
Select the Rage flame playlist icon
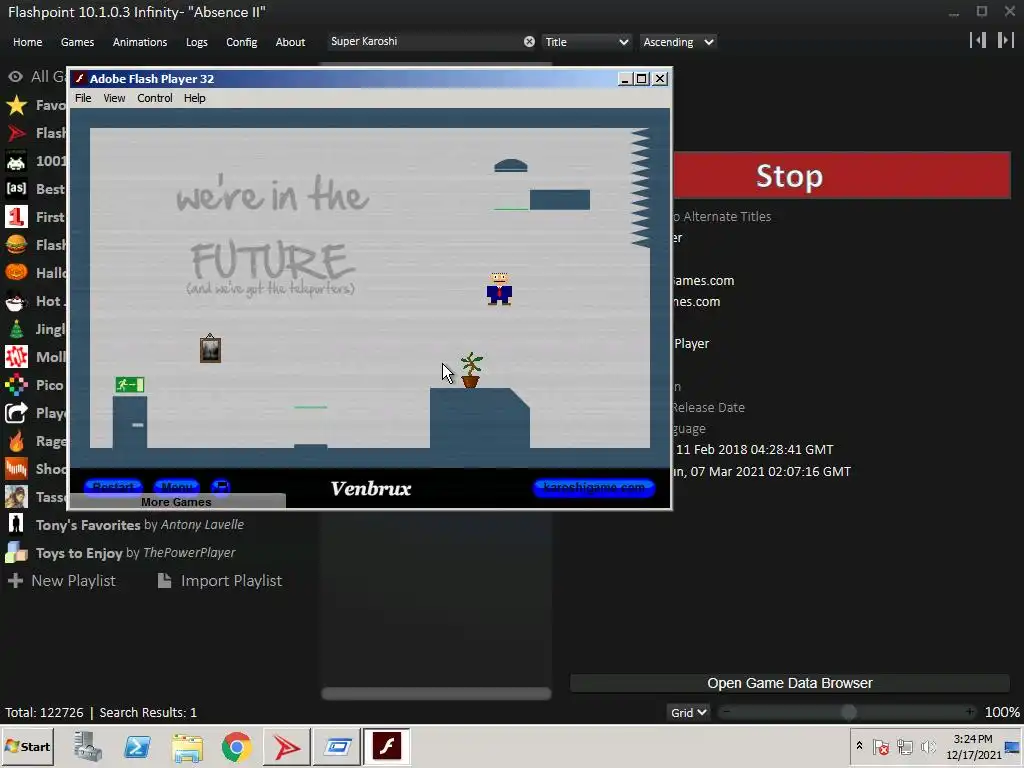coord(16,441)
